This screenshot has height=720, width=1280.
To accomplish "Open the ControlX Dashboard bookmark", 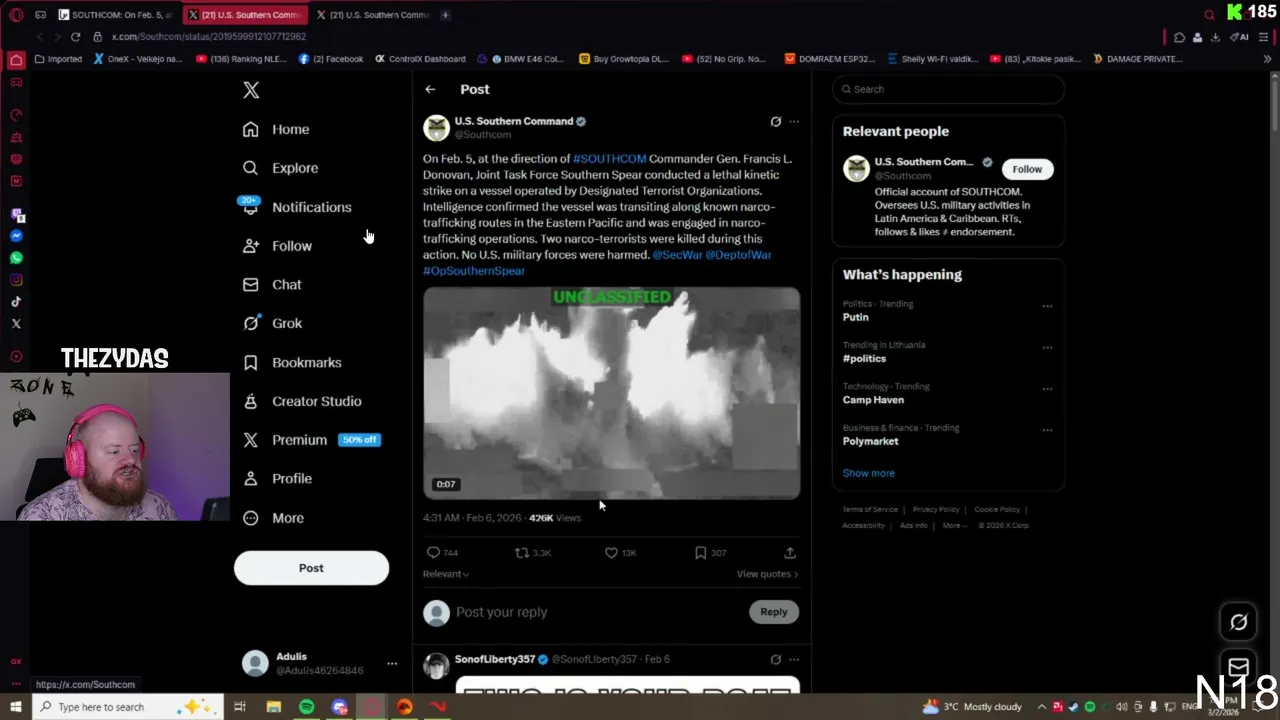I will (x=420, y=59).
